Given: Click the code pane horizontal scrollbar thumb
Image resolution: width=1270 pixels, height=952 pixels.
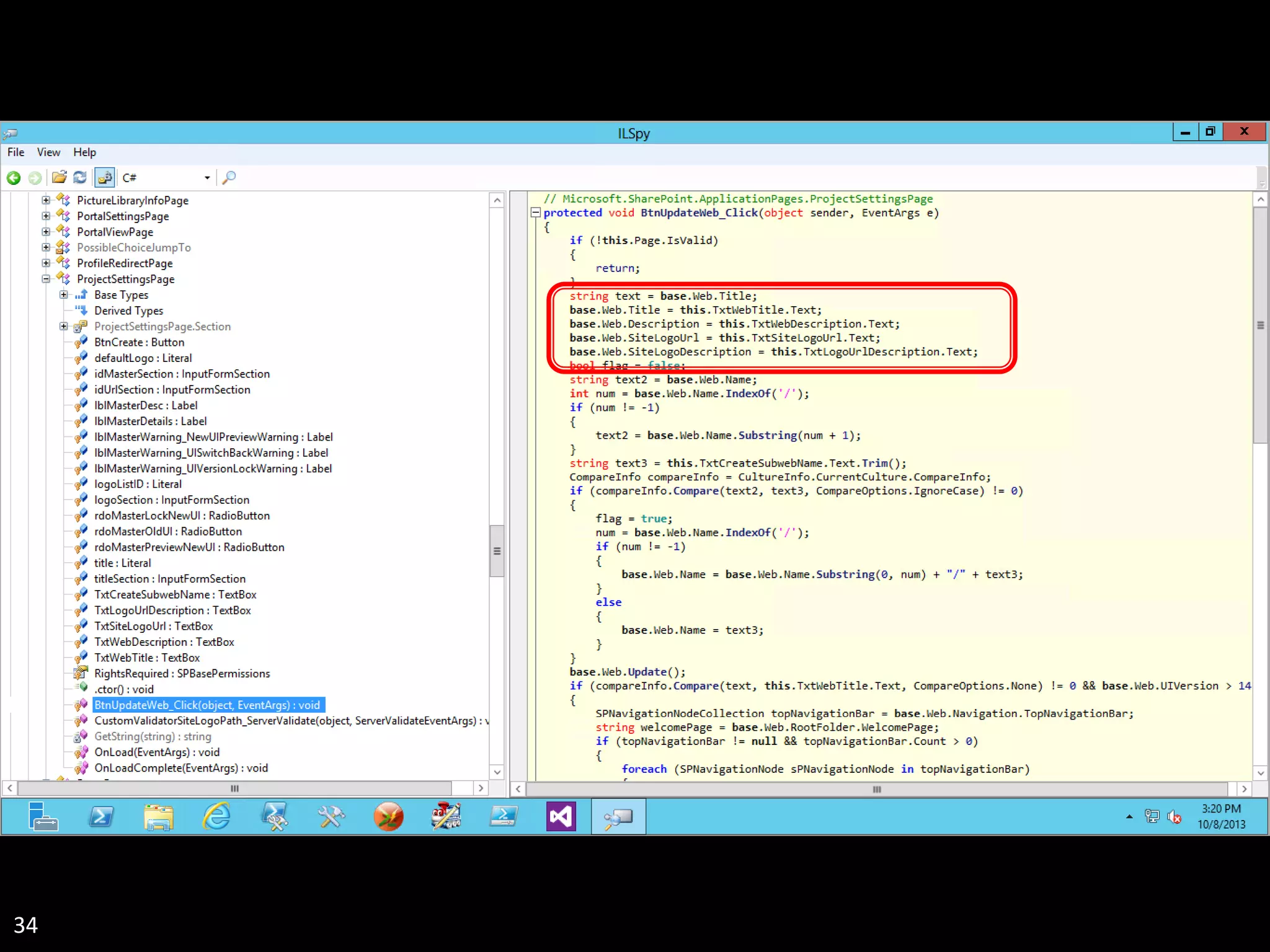Looking at the screenshot, I should point(876,789).
